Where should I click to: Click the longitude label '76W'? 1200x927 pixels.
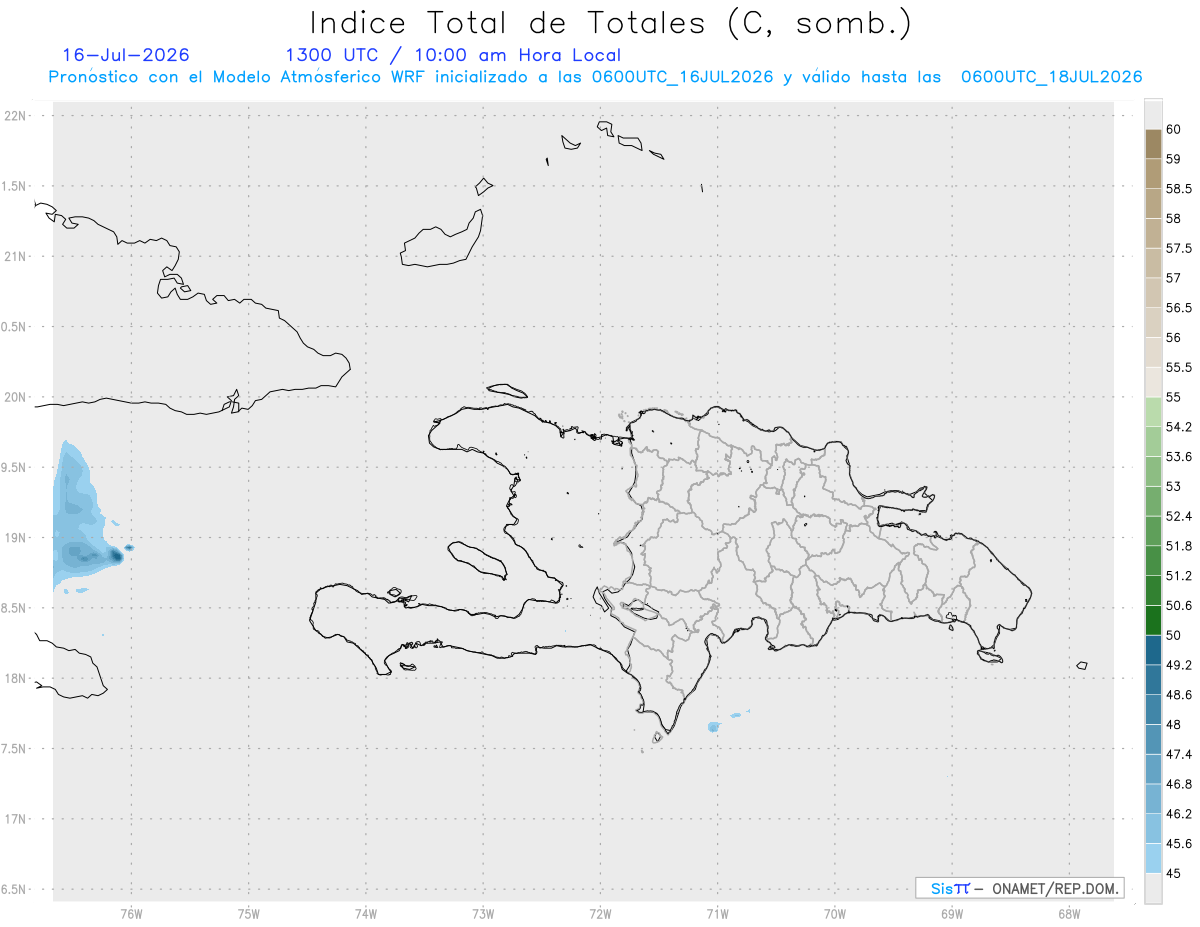coord(131,913)
